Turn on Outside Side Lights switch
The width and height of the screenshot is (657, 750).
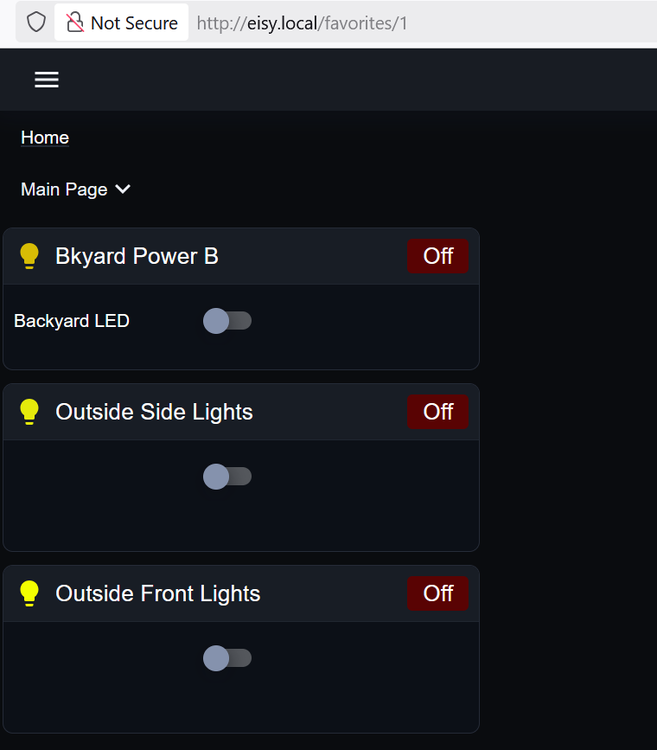pos(227,476)
